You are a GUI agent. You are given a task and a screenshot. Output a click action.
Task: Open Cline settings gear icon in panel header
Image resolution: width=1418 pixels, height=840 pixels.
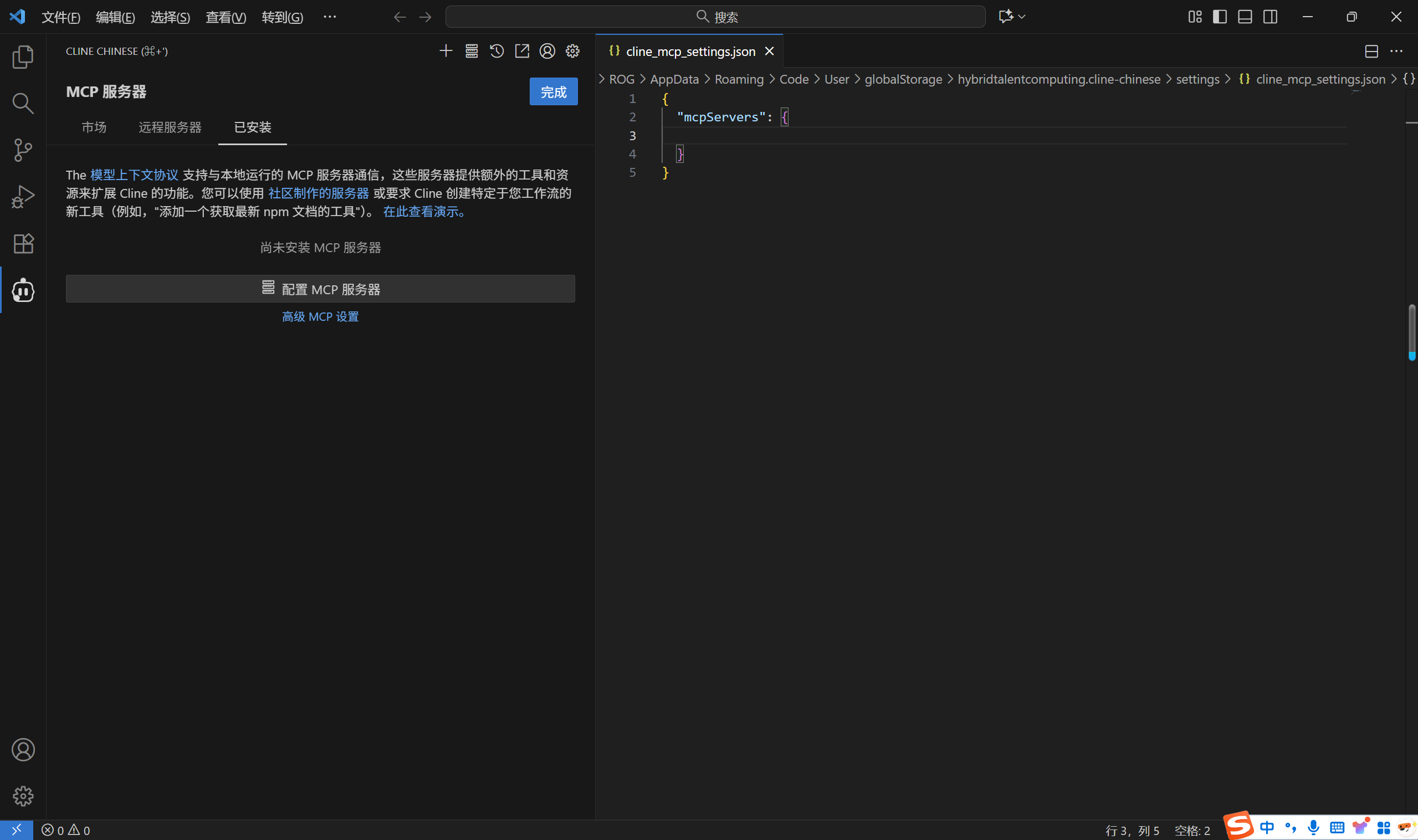[x=572, y=51]
